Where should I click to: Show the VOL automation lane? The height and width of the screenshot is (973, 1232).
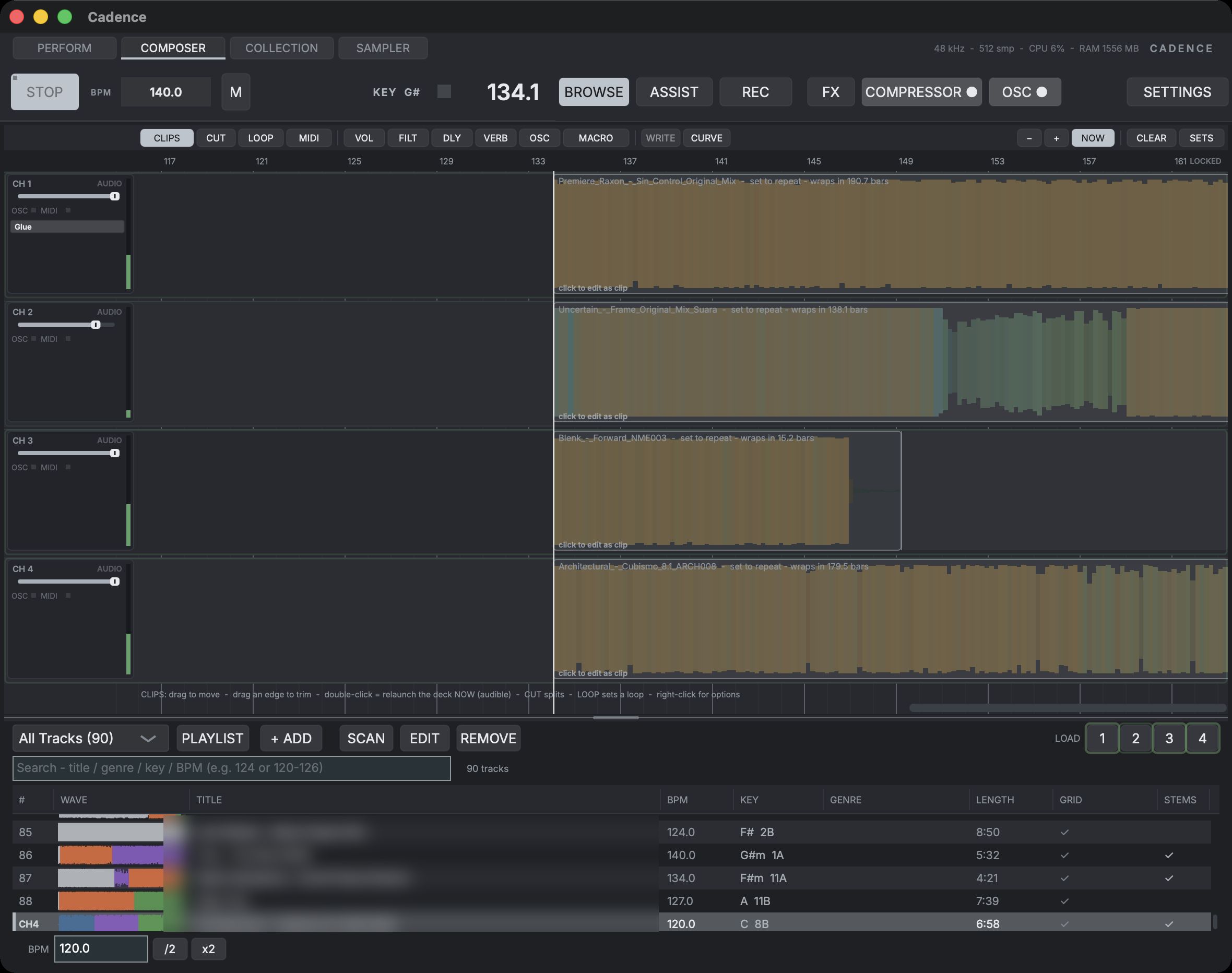coord(364,138)
